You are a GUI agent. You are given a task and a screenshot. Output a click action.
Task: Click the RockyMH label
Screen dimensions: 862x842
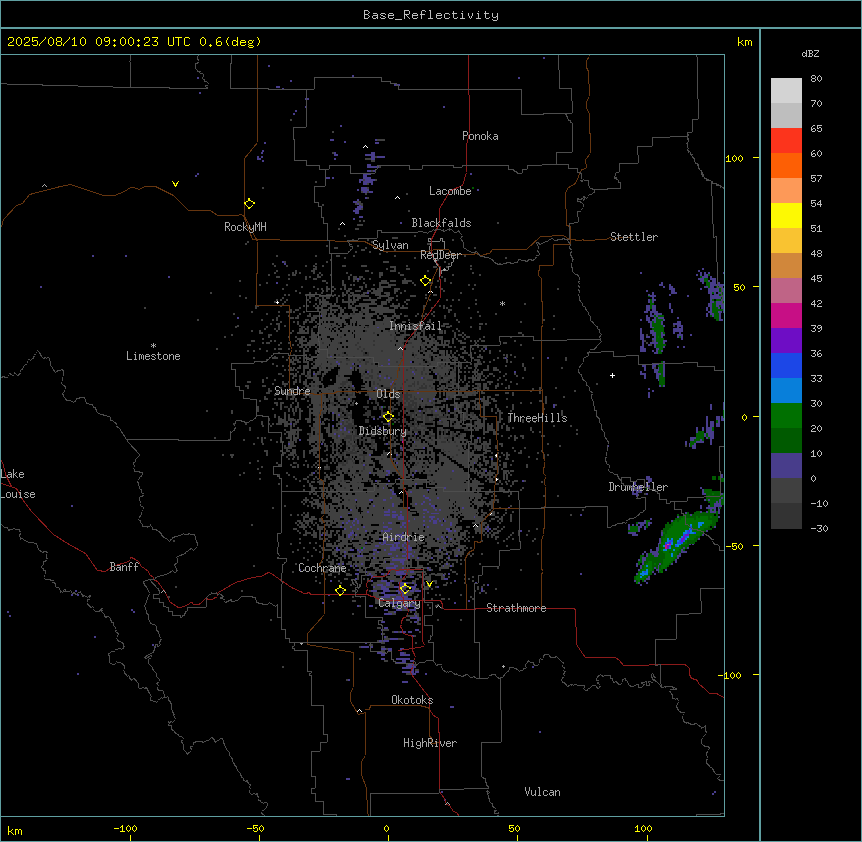(x=245, y=227)
